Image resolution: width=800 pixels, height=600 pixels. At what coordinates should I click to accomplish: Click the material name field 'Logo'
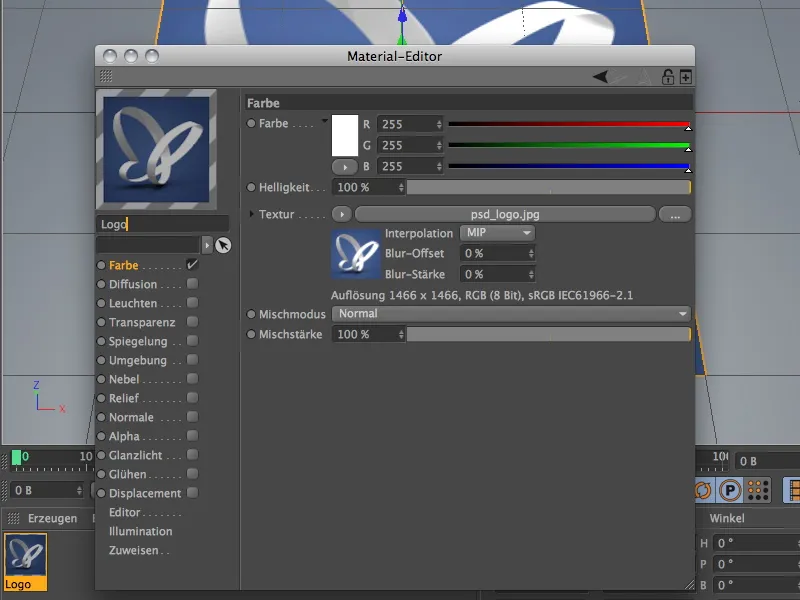pyautogui.click(x=163, y=224)
